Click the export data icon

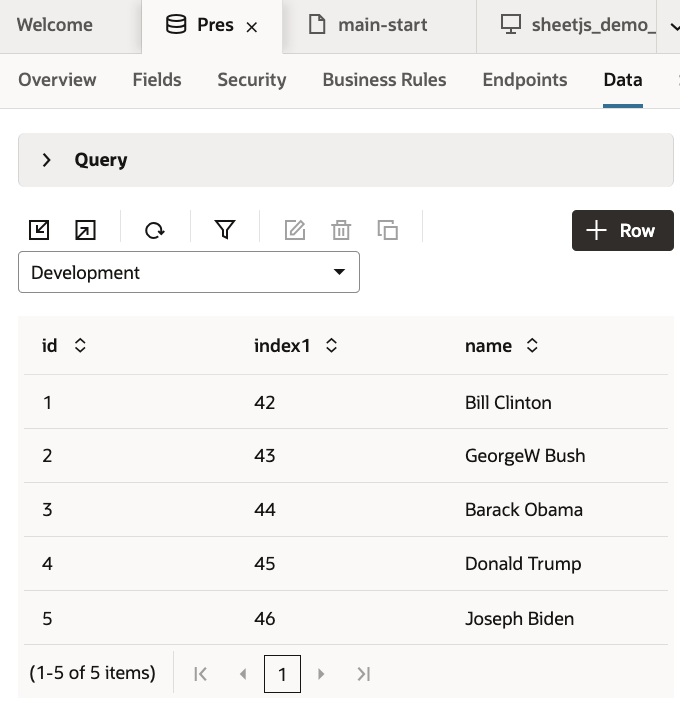(86, 231)
